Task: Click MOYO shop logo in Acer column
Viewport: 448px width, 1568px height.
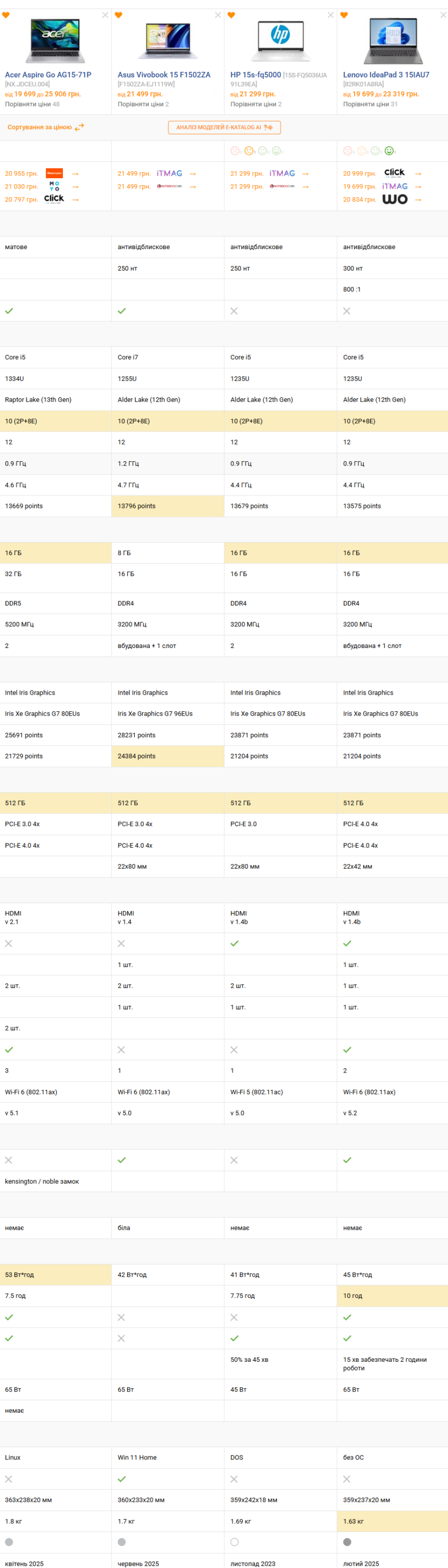Action: [x=54, y=186]
